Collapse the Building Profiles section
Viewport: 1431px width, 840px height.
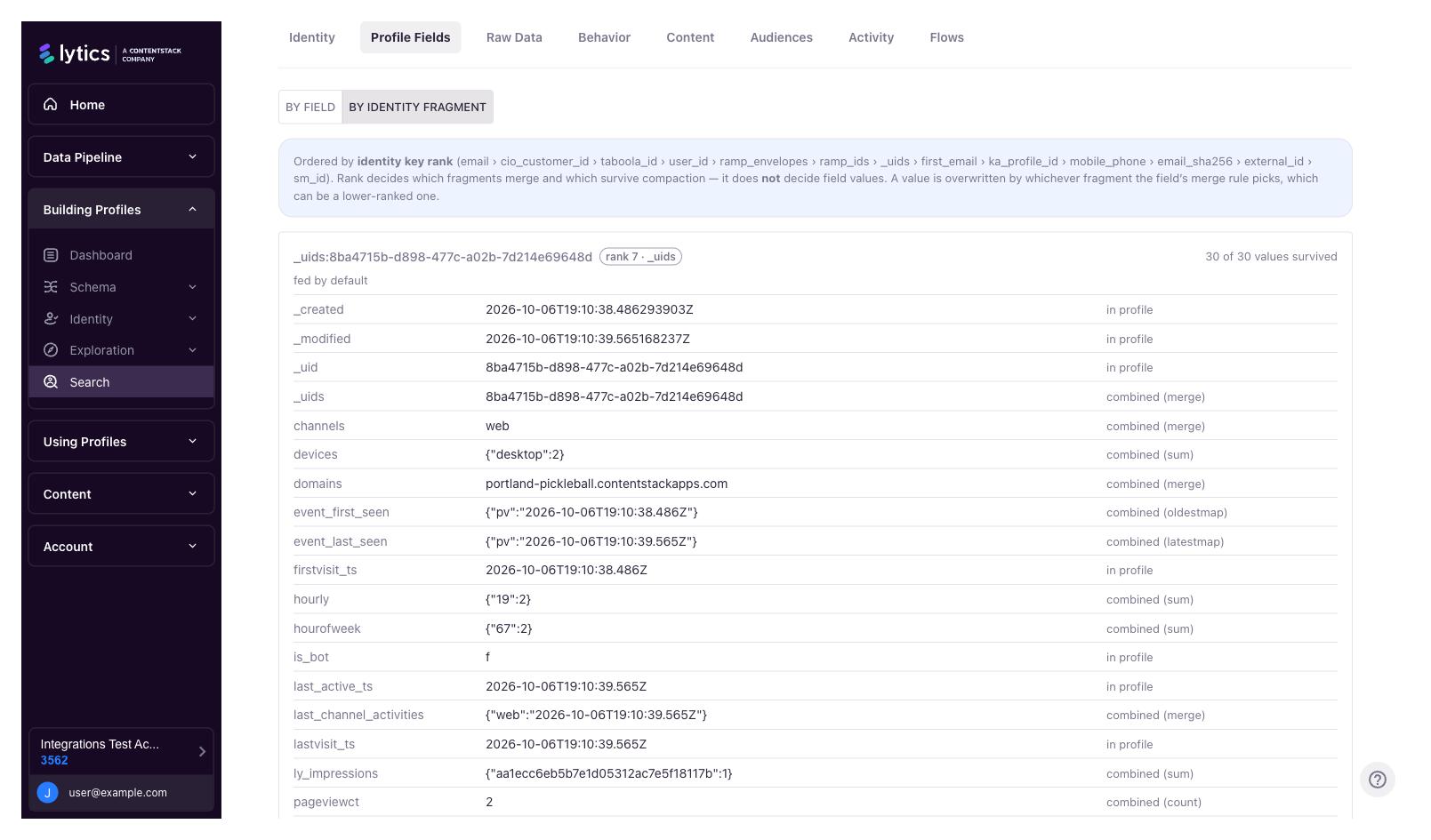coord(121,210)
